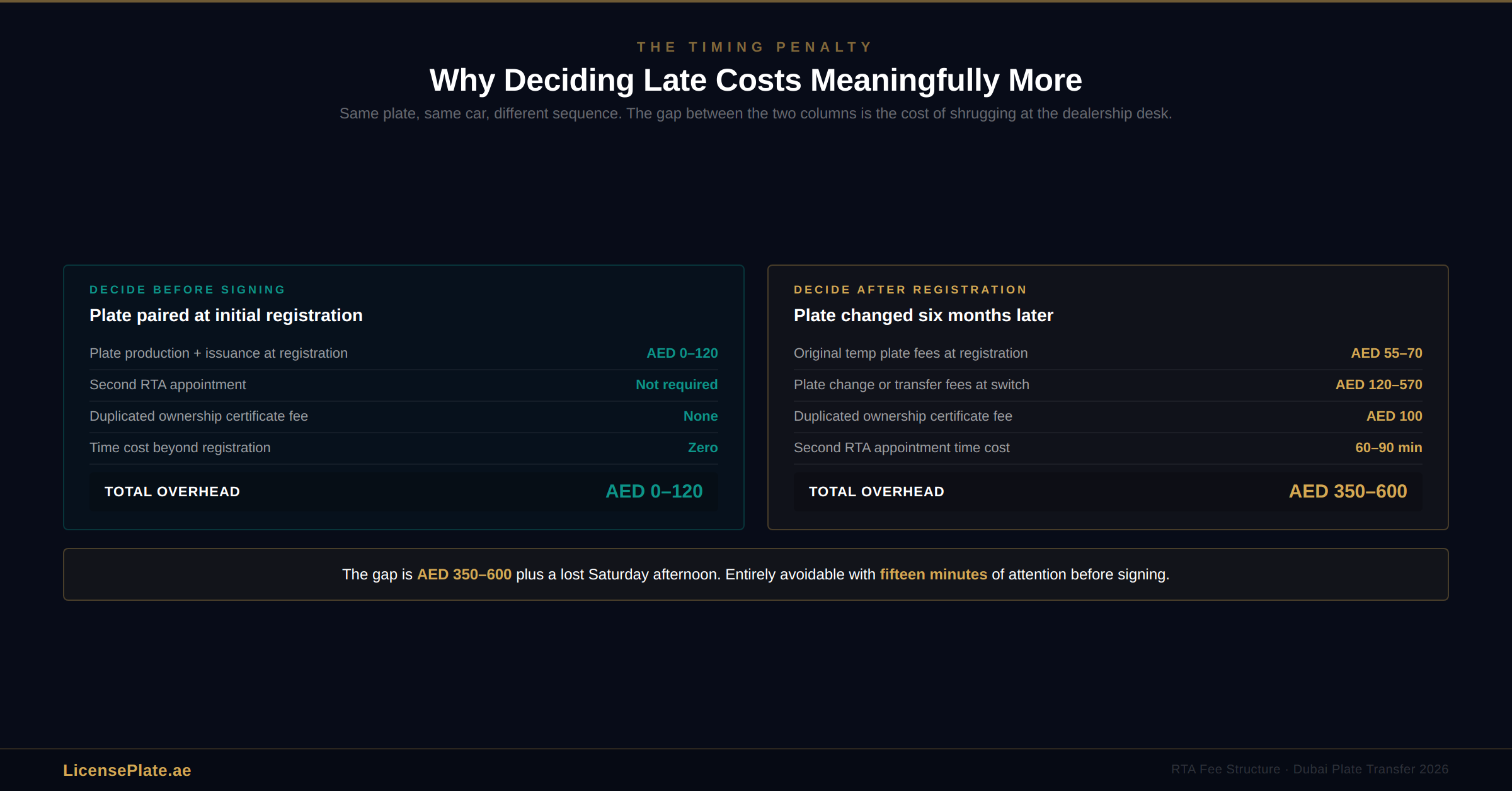1512x791 pixels.
Task: Click the LicensePlate.ae footer brand link
Action: click(x=127, y=770)
